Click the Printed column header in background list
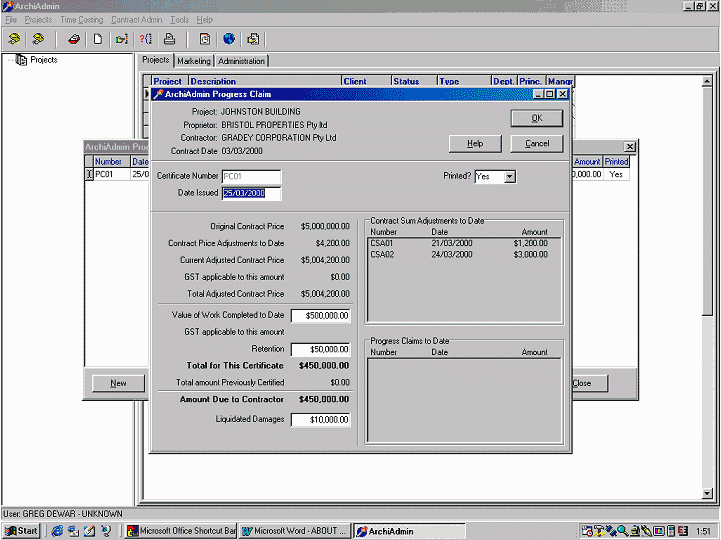The height and width of the screenshot is (540, 721). (616, 161)
